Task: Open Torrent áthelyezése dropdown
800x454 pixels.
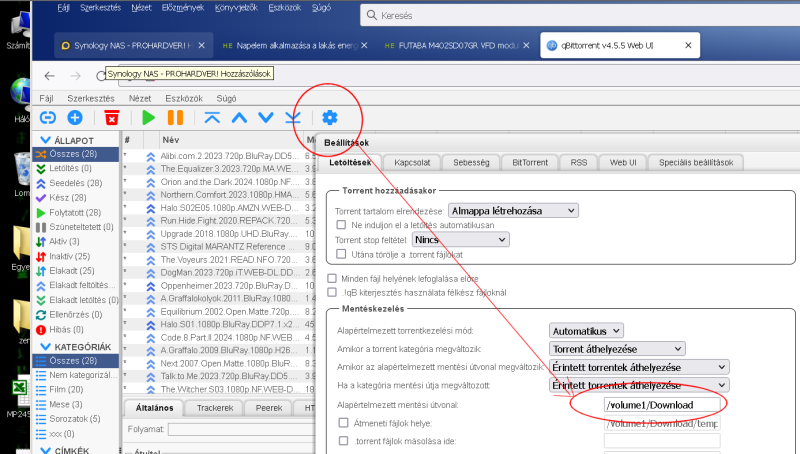Action: coord(617,349)
